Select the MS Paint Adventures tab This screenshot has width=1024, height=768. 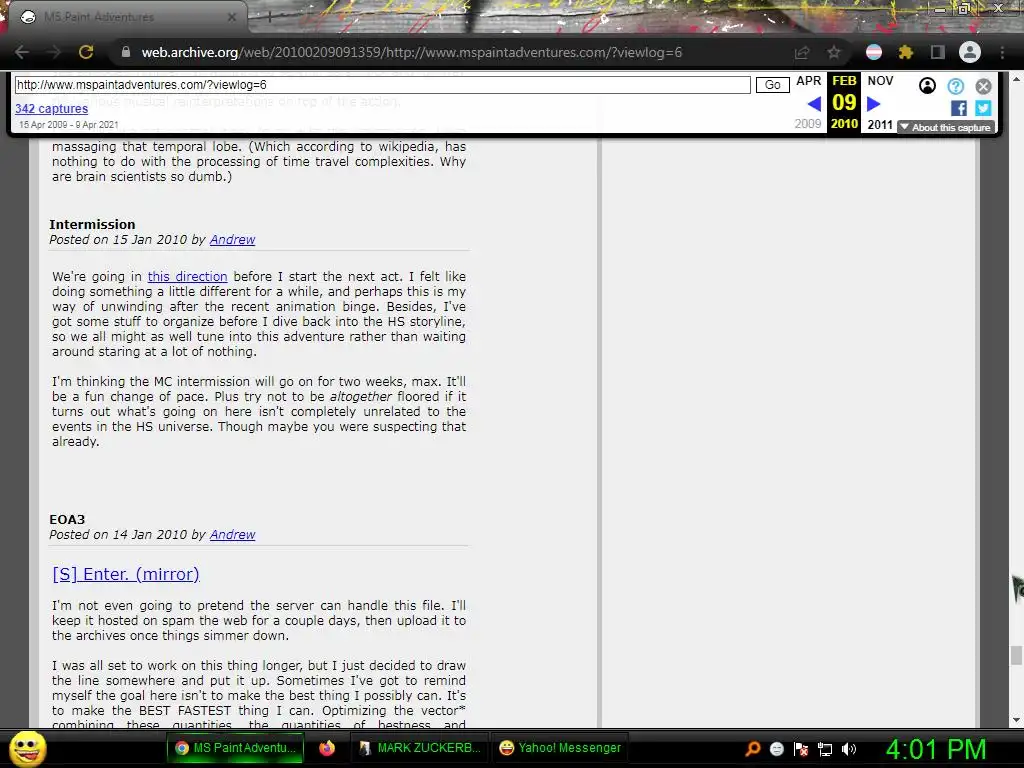pos(124,17)
